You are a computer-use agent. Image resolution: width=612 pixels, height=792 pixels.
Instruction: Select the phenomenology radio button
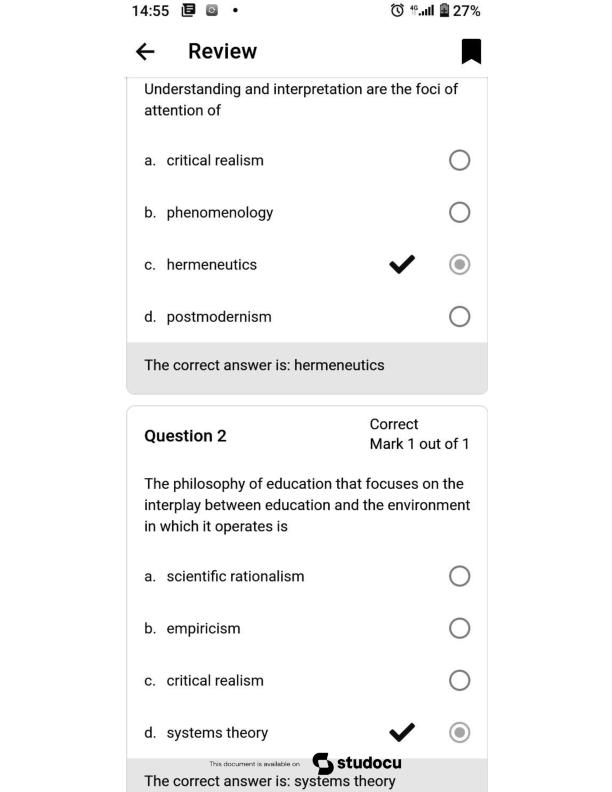(x=460, y=212)
